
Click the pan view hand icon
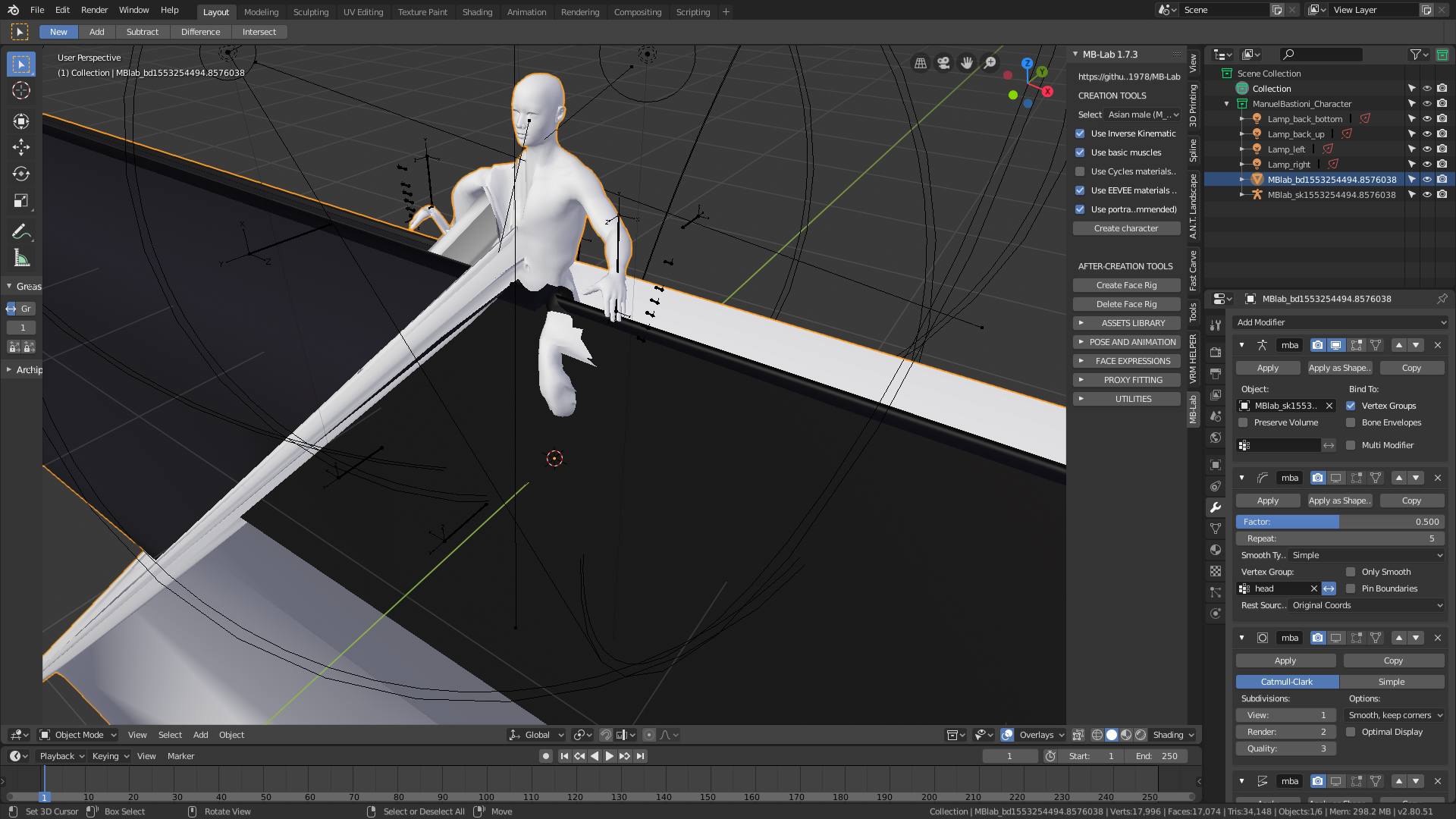pyautogui.click(x=967, y=63)
